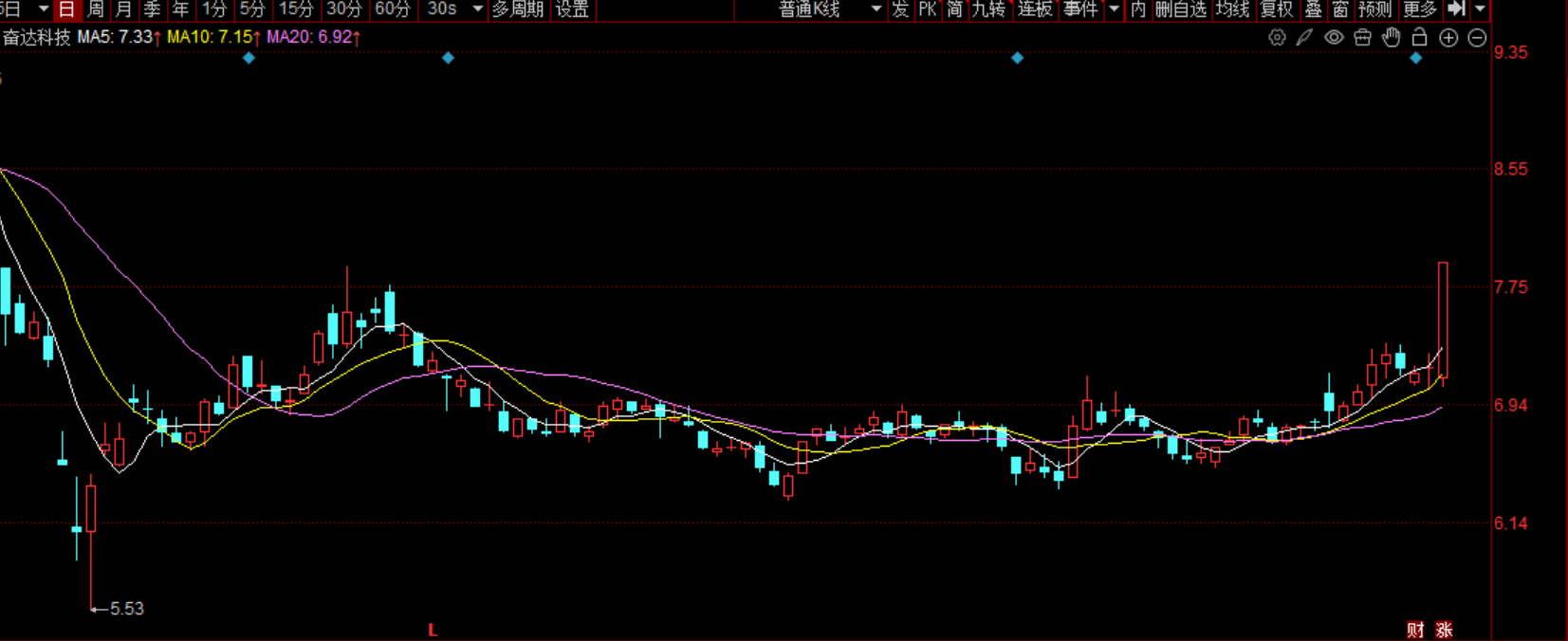Select the 1分 minute period tab

(214, 9)
